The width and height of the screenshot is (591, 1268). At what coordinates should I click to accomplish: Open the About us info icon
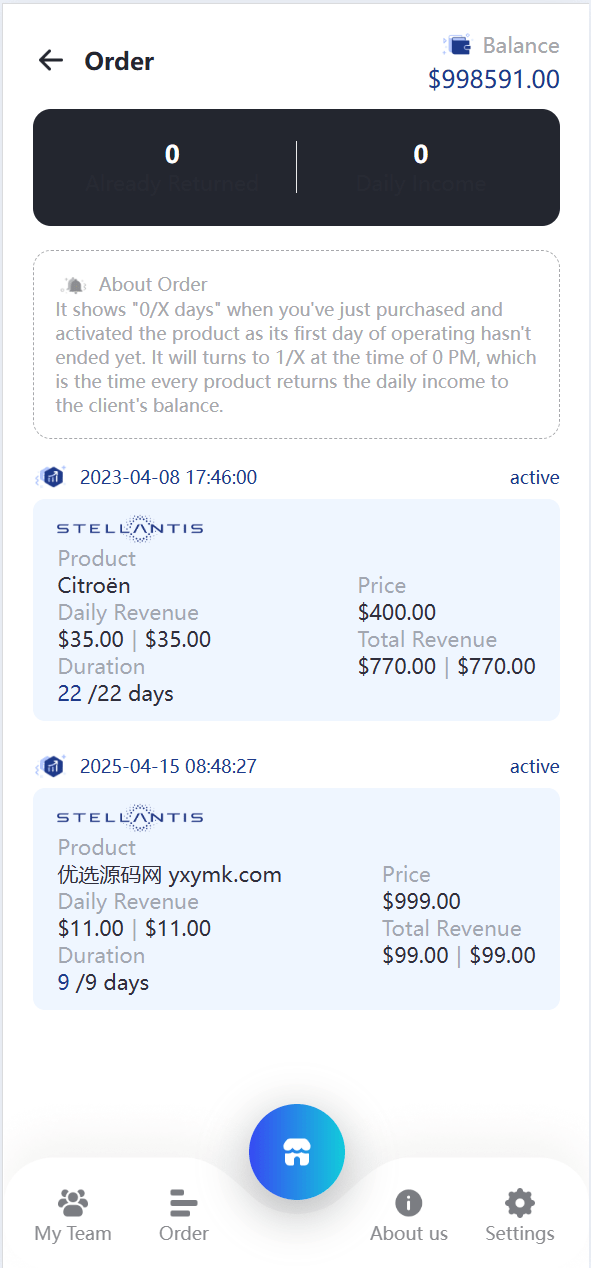point(409,1202)
